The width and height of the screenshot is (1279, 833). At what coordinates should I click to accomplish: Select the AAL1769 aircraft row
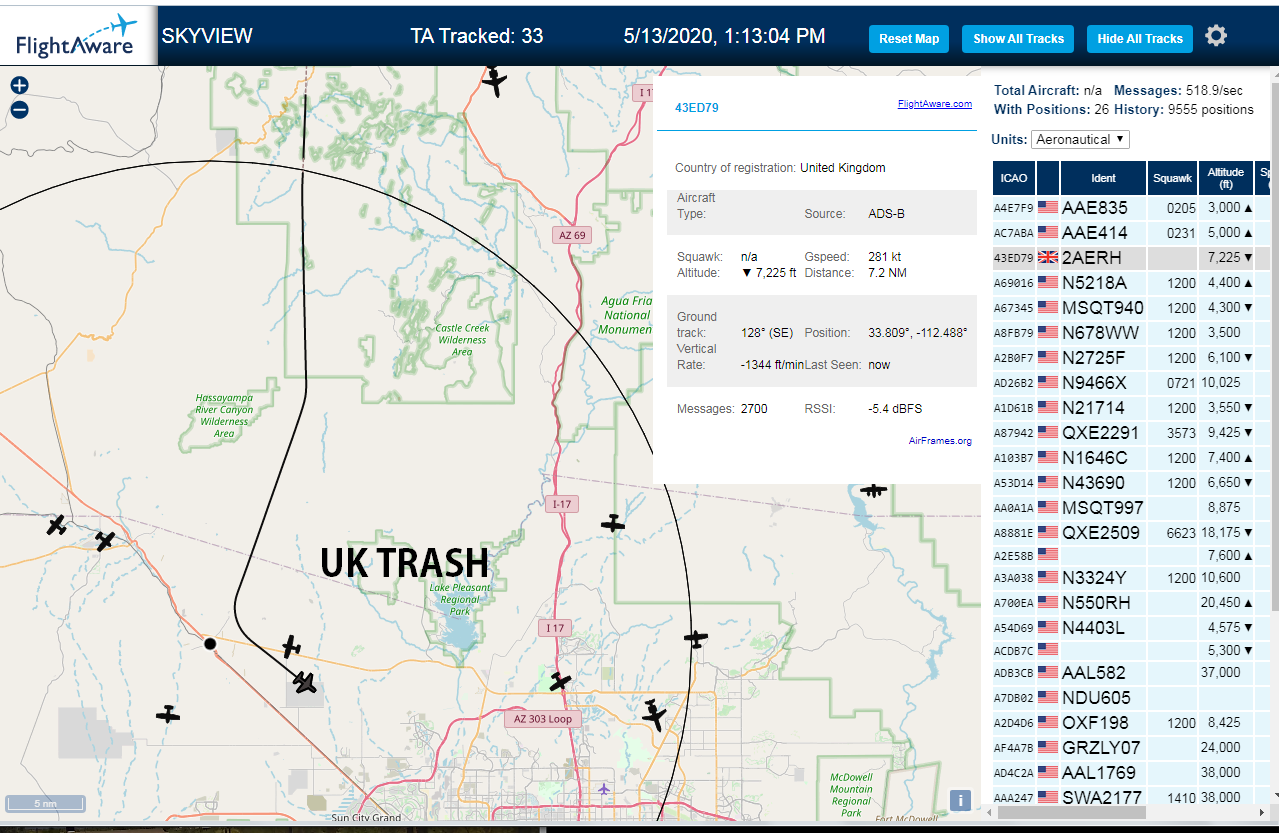pos(1131,773)
